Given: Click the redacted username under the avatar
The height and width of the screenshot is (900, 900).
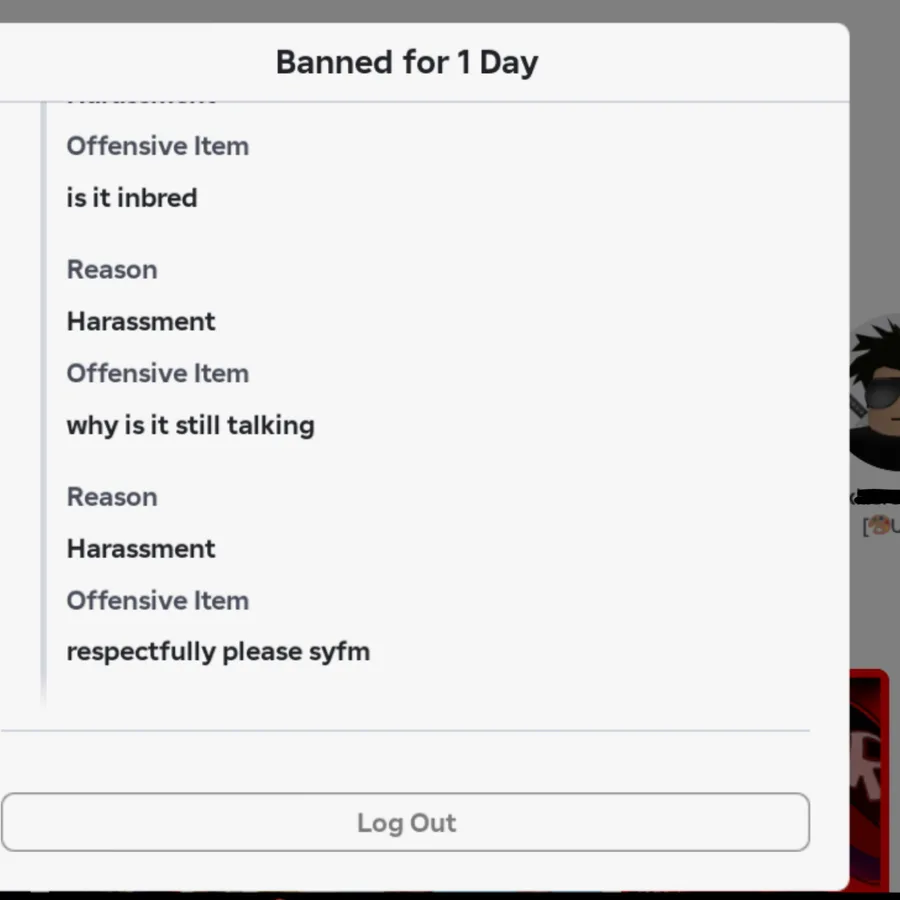Looking at the screenshot, I should pos(878,497).
